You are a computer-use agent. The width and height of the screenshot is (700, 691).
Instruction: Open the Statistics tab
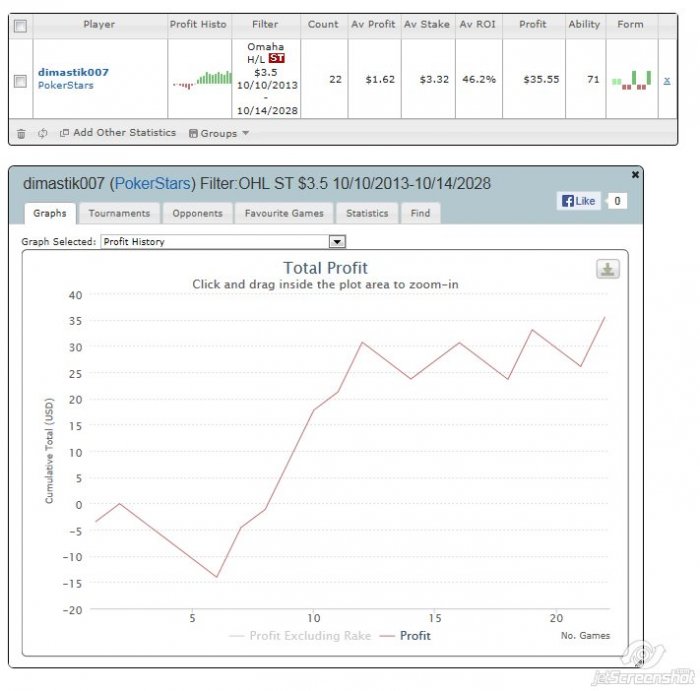(367, 213)
